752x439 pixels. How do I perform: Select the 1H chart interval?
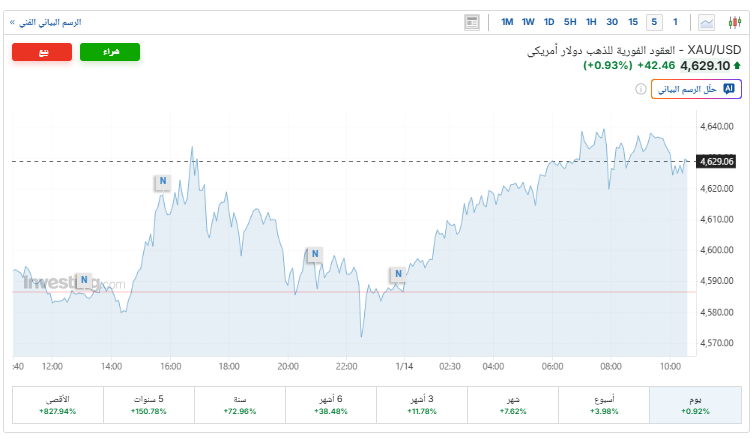click(591, 22)
